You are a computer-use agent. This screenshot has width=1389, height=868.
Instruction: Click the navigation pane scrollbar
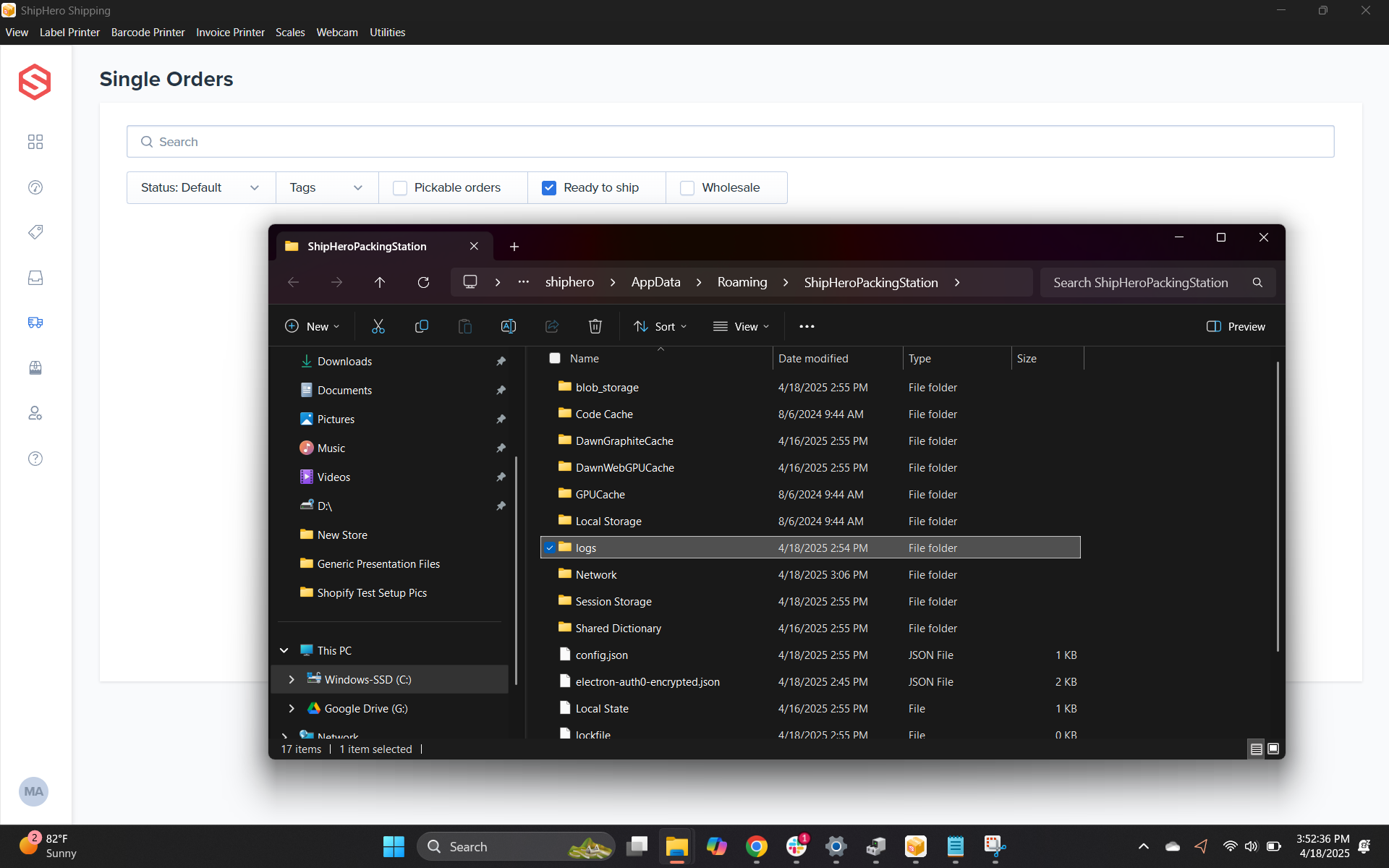(x=516, y=571)
